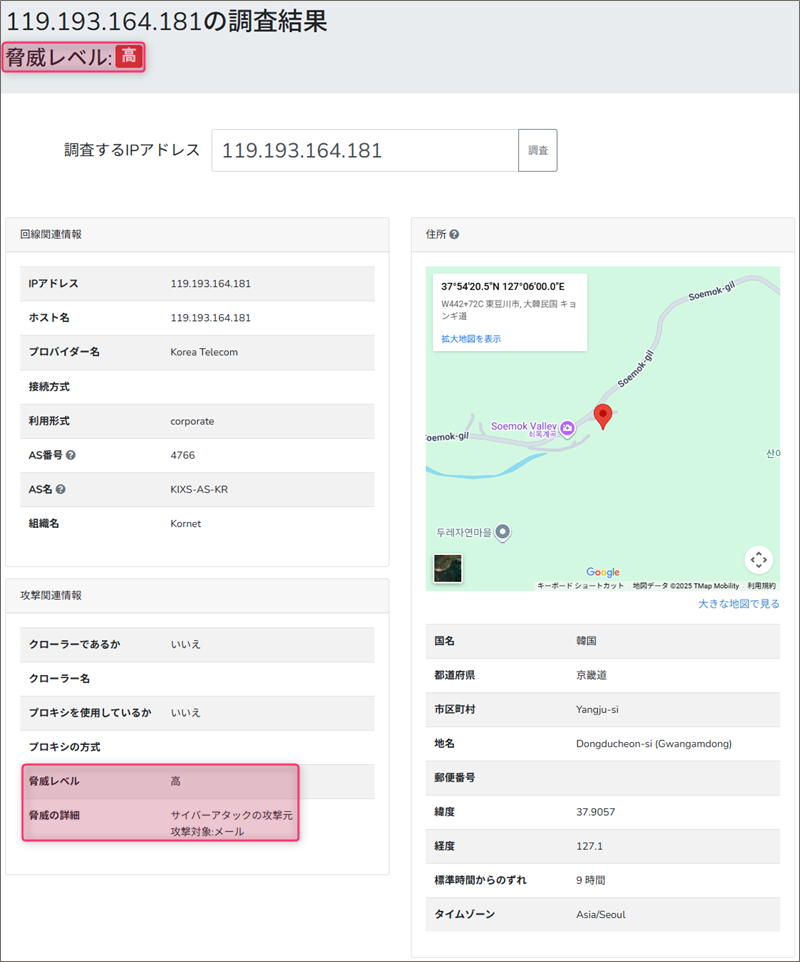Image resolution: width=800 pixels, height=962 pixels.
Task: Click the coordinates heading in the map card
Action: coord(503,286)
